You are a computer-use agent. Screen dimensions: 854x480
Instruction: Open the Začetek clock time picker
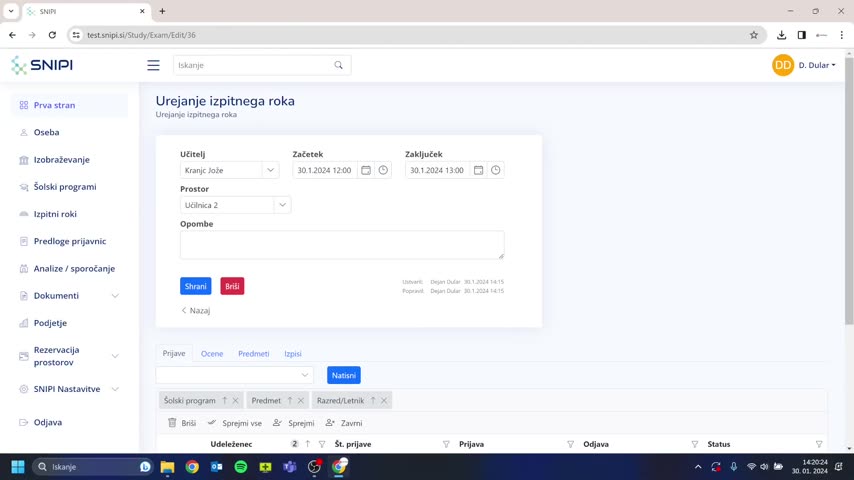(x=383, y=171)
